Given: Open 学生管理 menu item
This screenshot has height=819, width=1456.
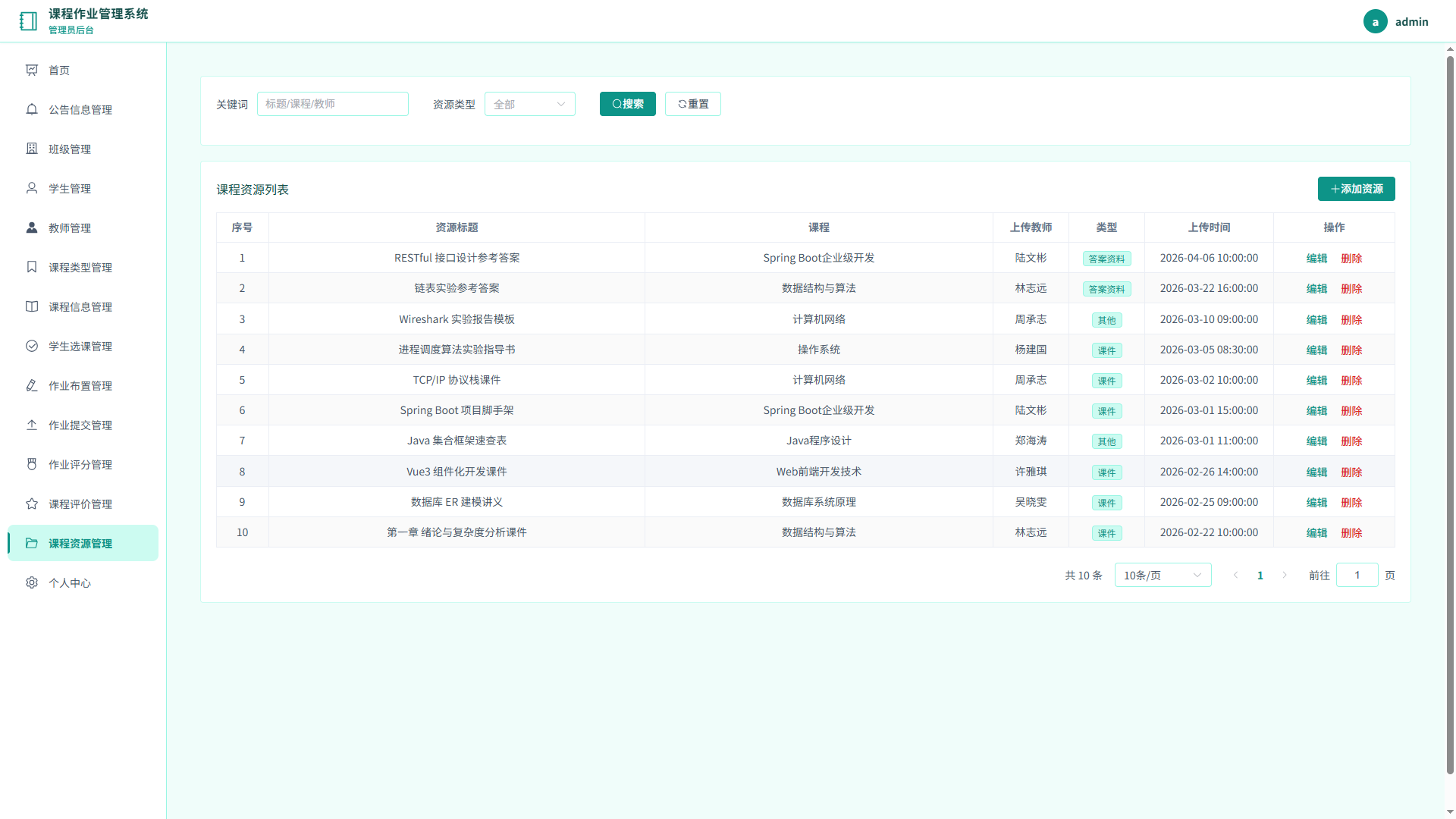Looking at the screenshot, I should click(x=83, y=188).
